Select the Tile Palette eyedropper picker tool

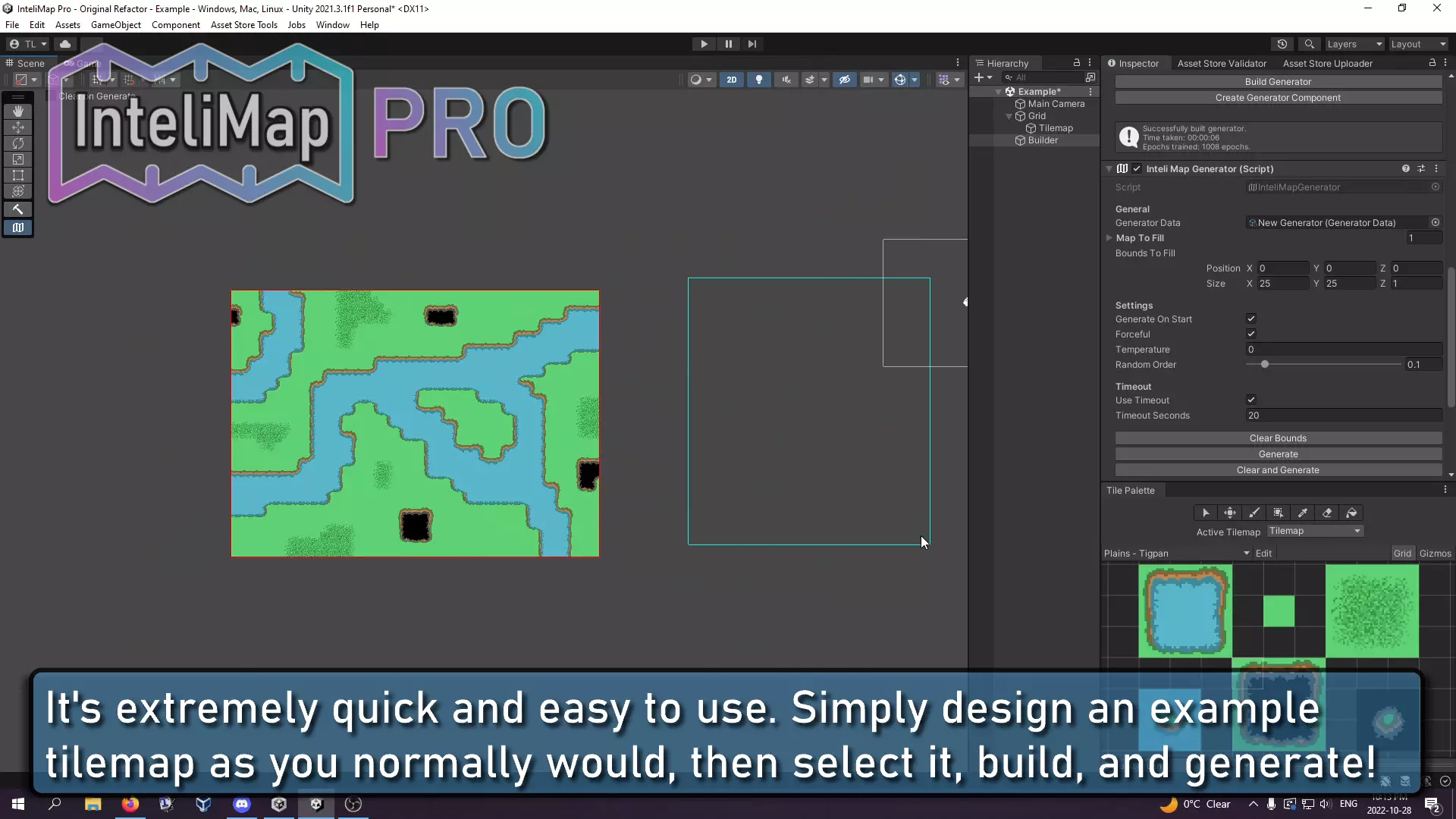(1303, 513)
